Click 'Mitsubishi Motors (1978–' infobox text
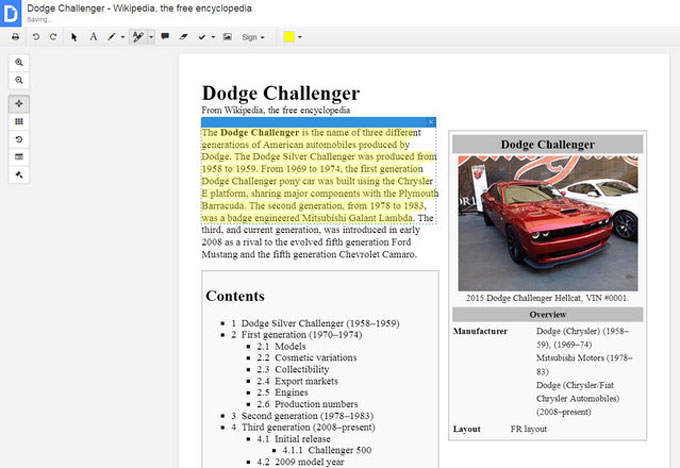The image size is (680, 468). (x=584, y=358)
